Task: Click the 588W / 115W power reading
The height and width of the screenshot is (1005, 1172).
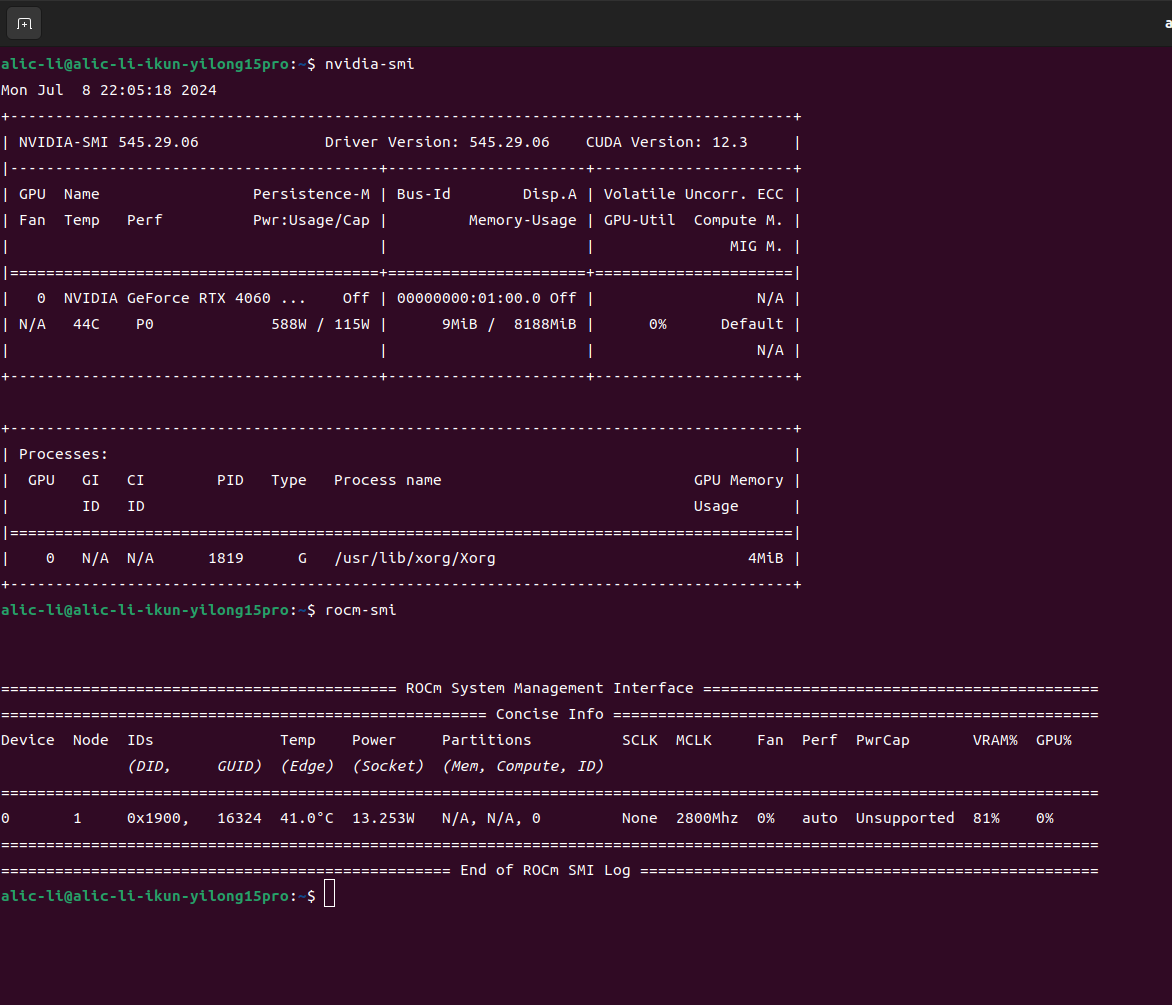Action: [x=320, y=324]
